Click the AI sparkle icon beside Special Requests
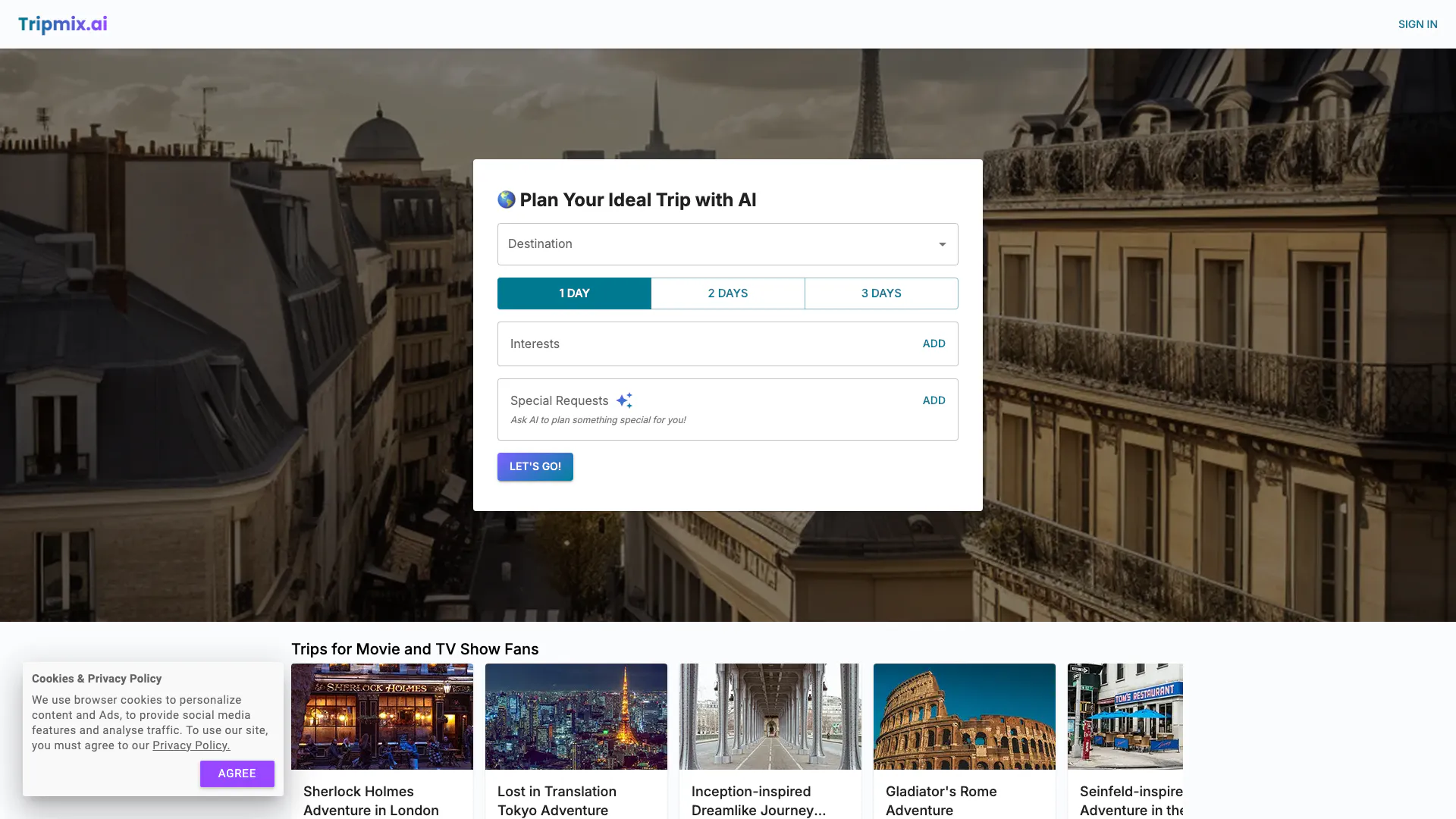This screenshot has height=819, width=1456. click(x=624, y=400)
